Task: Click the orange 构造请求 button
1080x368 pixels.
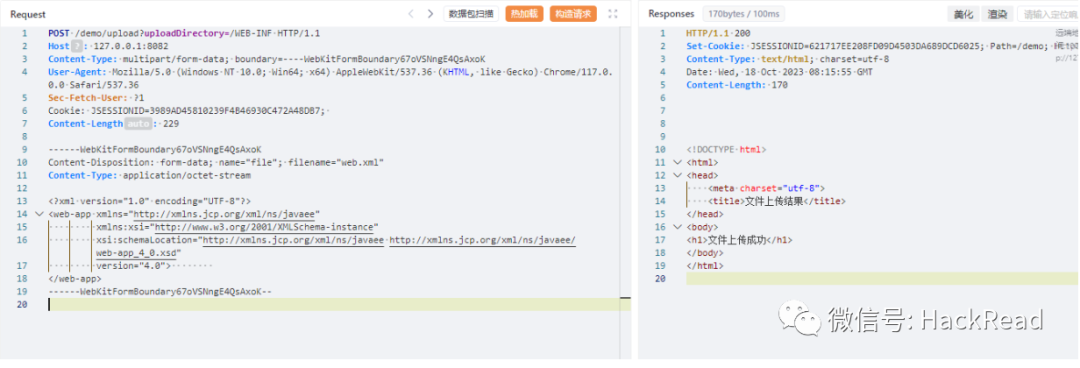Action: coord(573,14)
